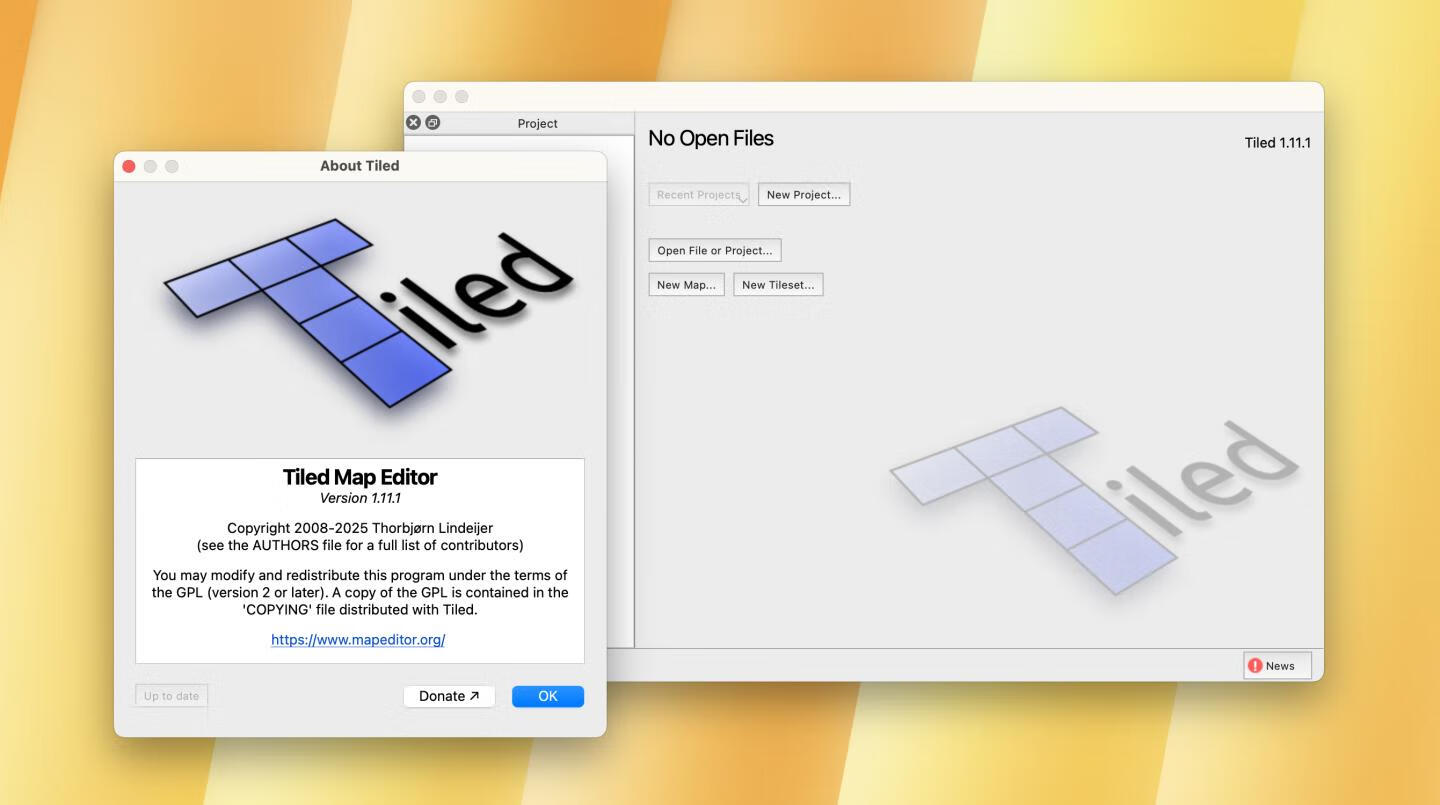Create a New Tileset
This screenshot has height=805, width=1440.
[778, 285]
